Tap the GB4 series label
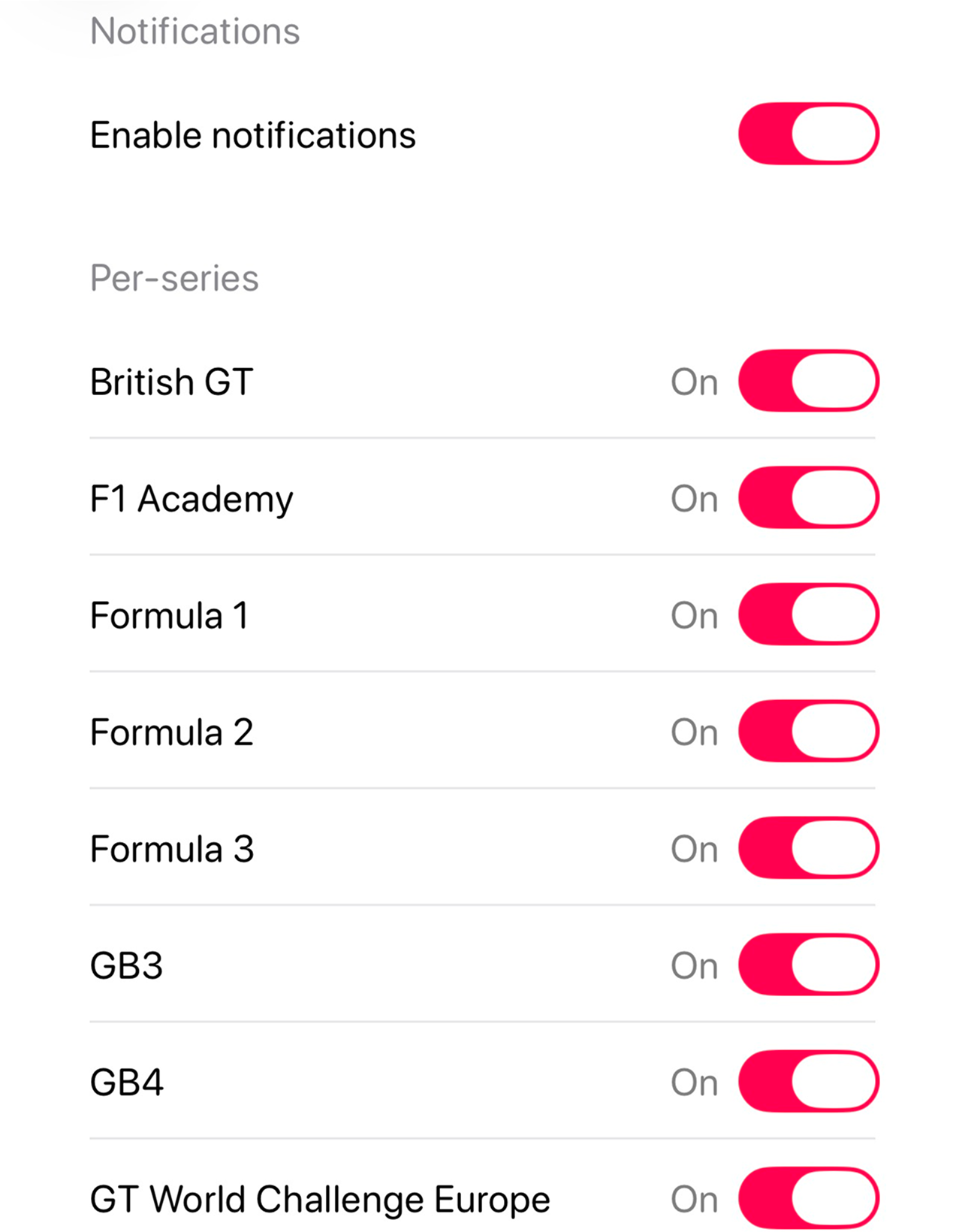Screen dimensions: 965x1232 [x=126, y=1083]
